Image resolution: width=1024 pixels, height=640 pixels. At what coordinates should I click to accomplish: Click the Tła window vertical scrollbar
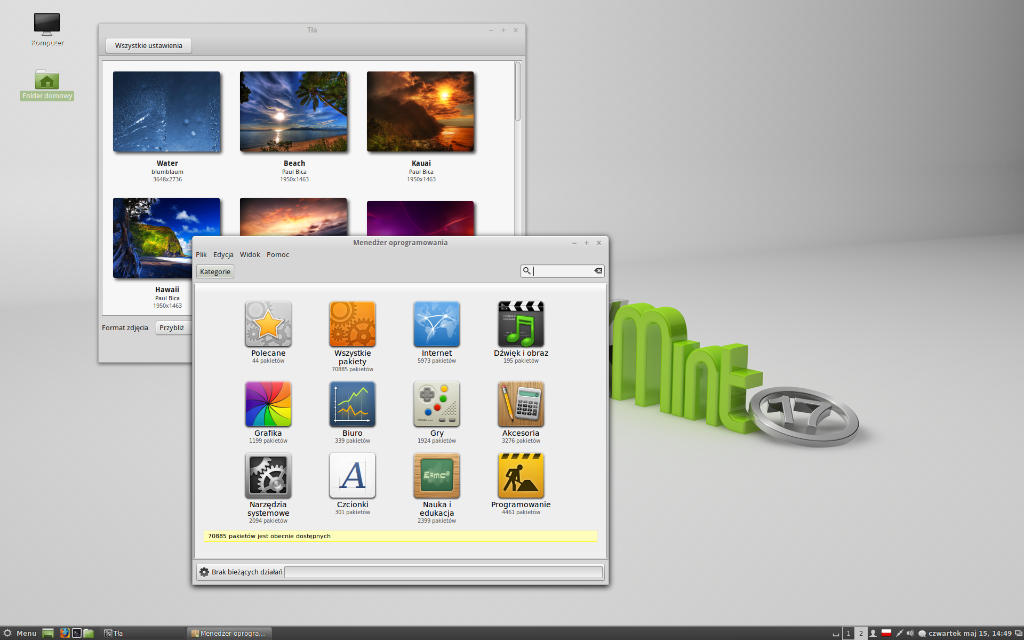click(517, 91)
